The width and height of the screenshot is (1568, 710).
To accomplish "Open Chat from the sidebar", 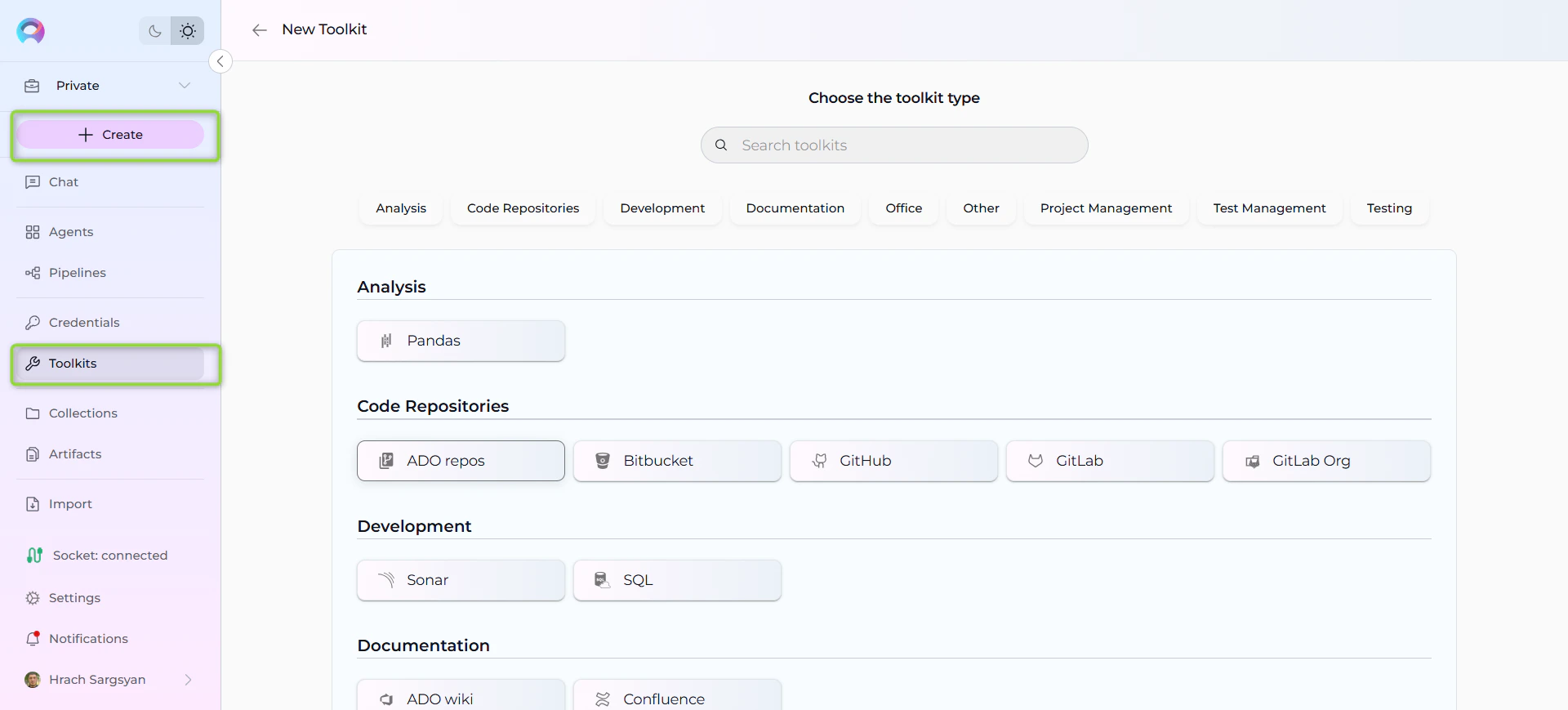I will (x=110, y=182).
